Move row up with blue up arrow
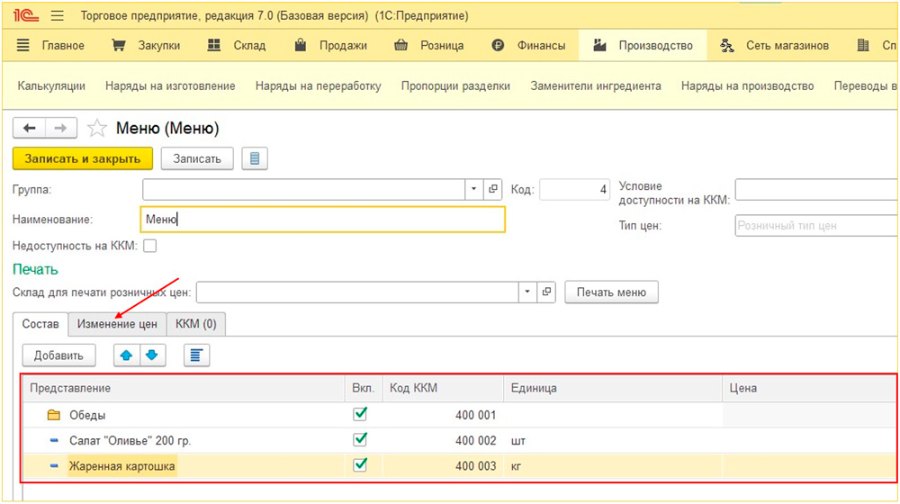 point(126,355)
